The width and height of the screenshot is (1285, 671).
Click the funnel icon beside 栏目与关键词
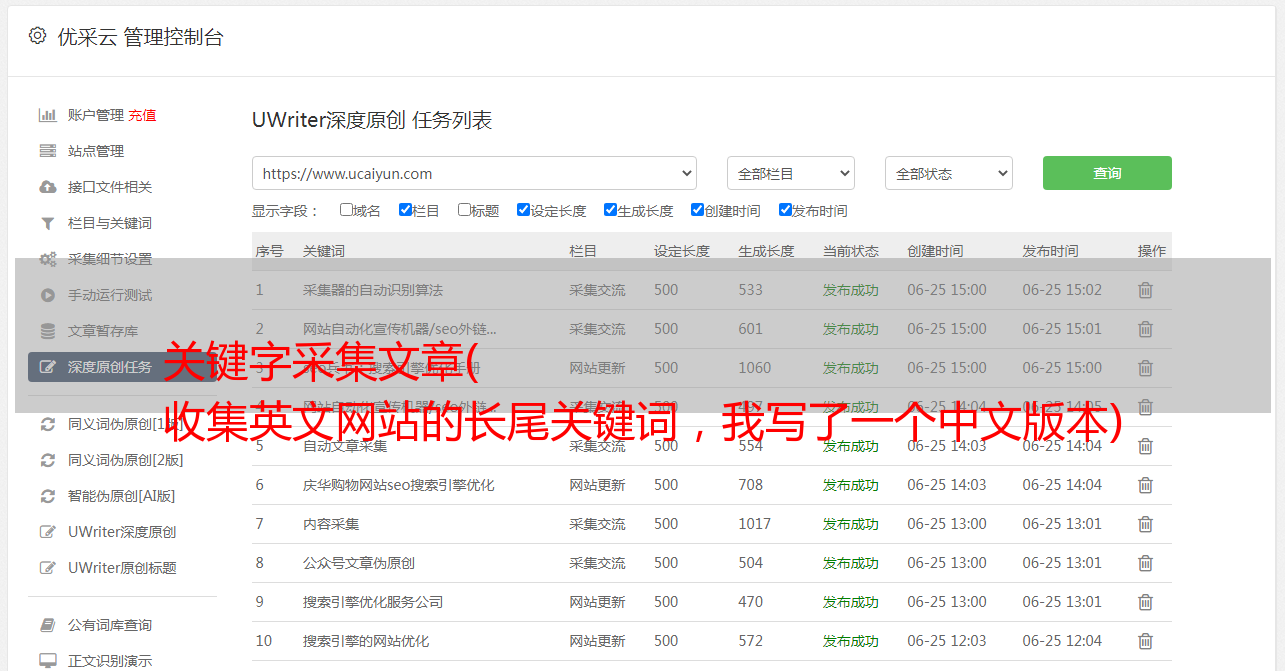click(47, 223)
